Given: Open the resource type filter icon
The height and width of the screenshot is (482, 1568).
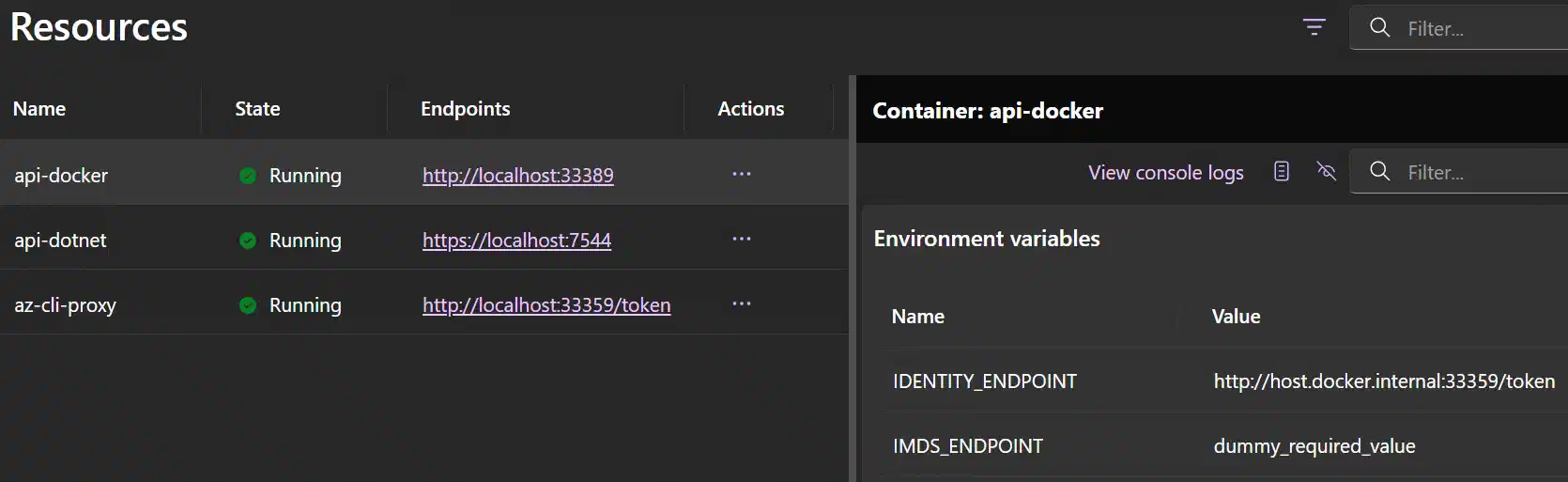Looking at the screenshot, I should 1314,27.
